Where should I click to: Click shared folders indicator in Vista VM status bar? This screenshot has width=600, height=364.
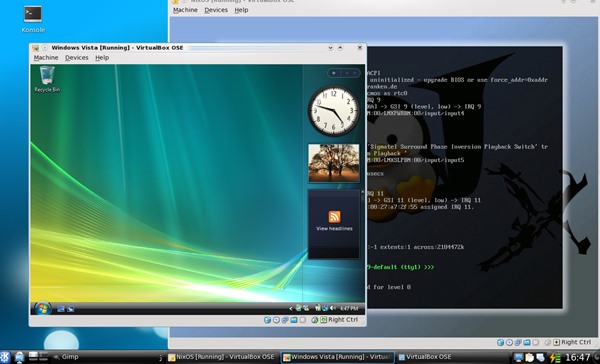[x=294, y=320]
